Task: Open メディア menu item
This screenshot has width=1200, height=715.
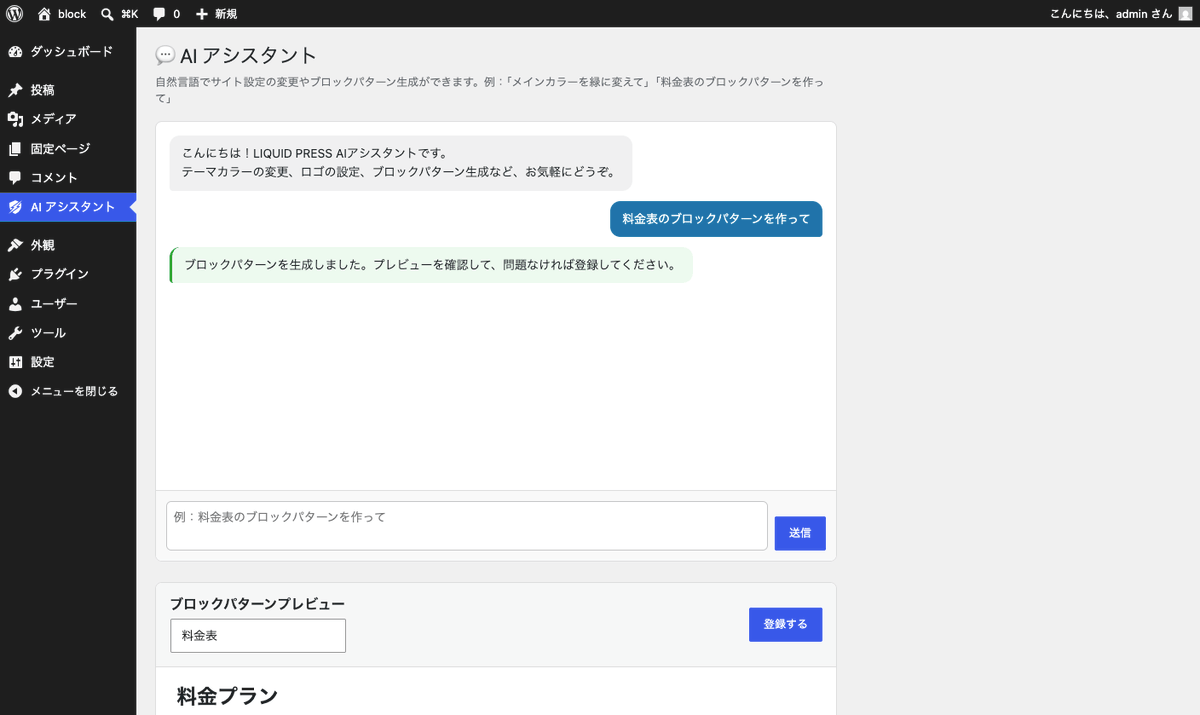Action: pos(68,119)
